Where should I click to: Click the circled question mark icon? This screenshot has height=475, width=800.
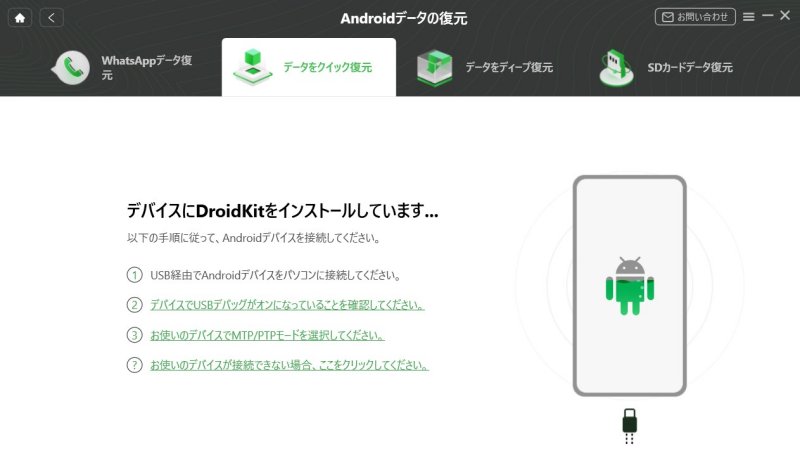(x=134, y=365)
